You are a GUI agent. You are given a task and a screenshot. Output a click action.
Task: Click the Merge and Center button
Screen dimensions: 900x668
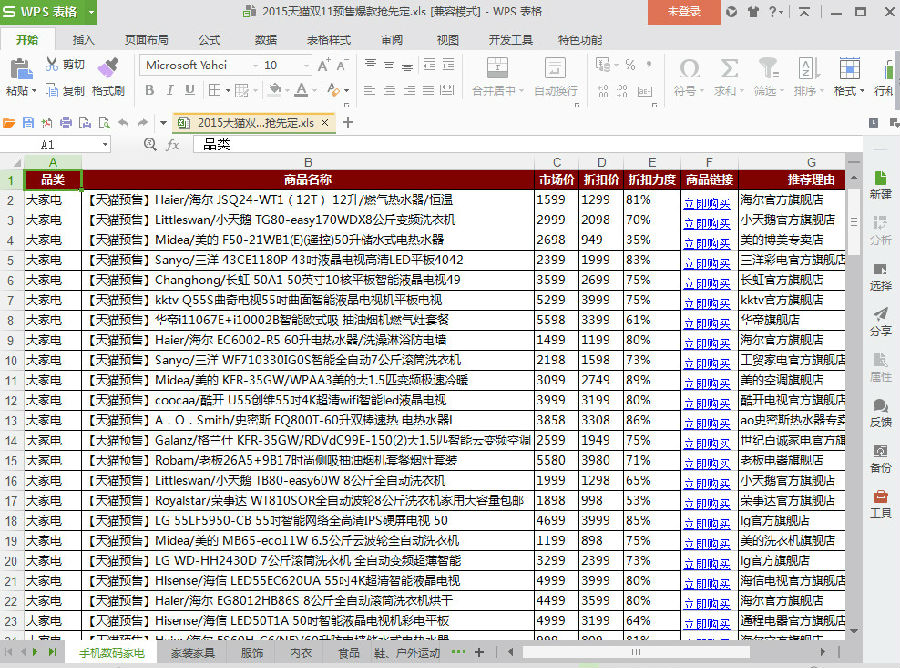click(x=497, y=76)
